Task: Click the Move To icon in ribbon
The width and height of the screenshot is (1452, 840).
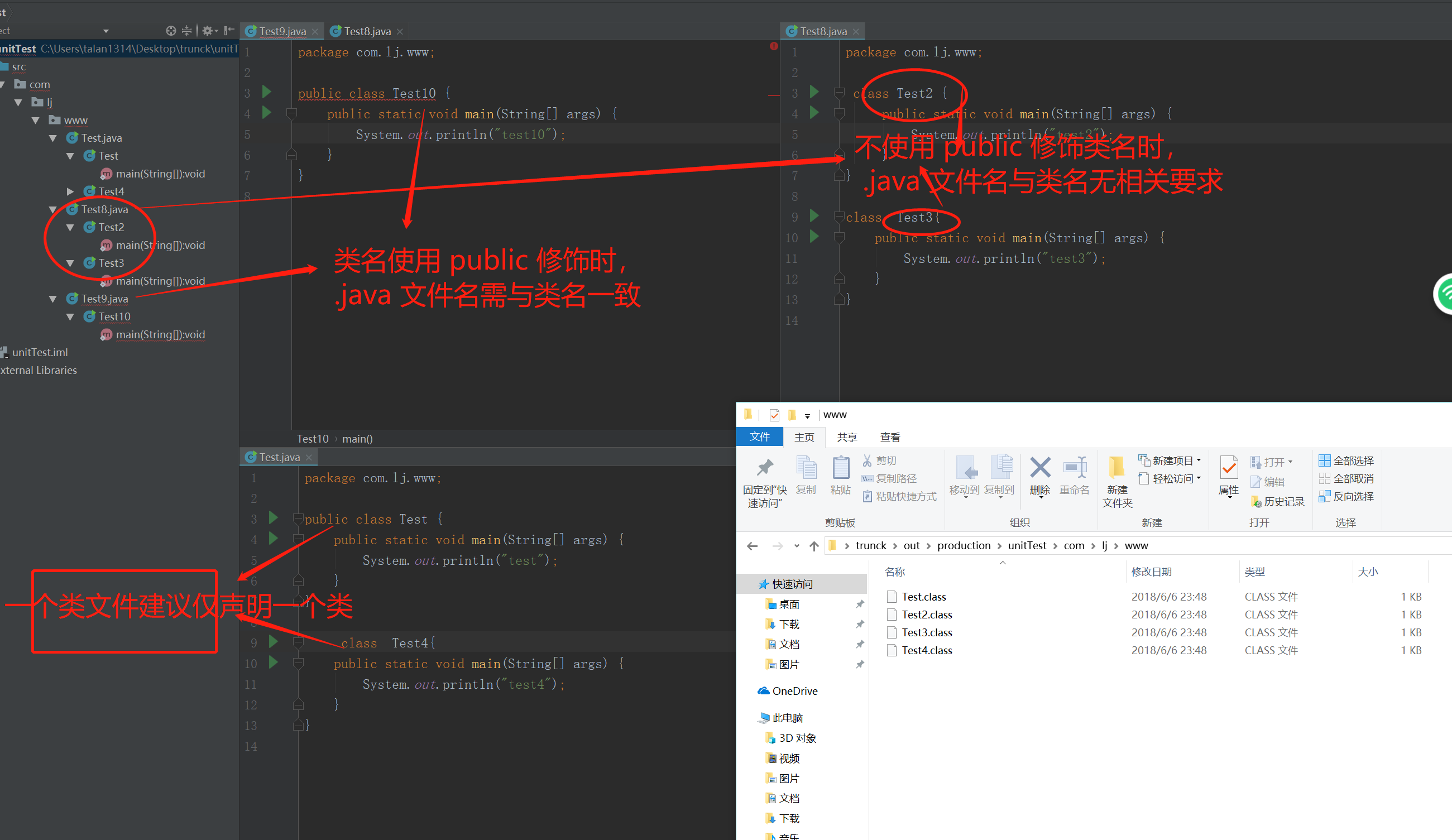Action: (x=965, y=467)
